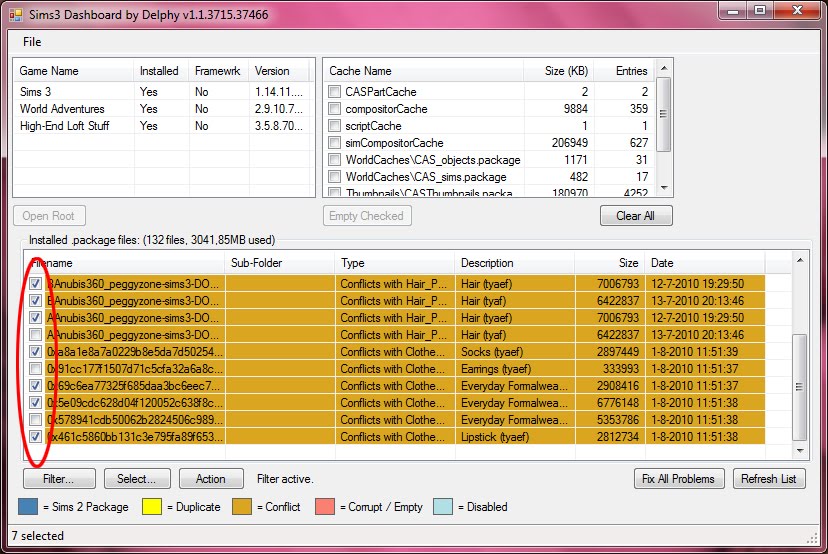Select the 0x578941cdb50062b2824506c989 package row
Screen dimensions: 828x554
coord(395,420)
